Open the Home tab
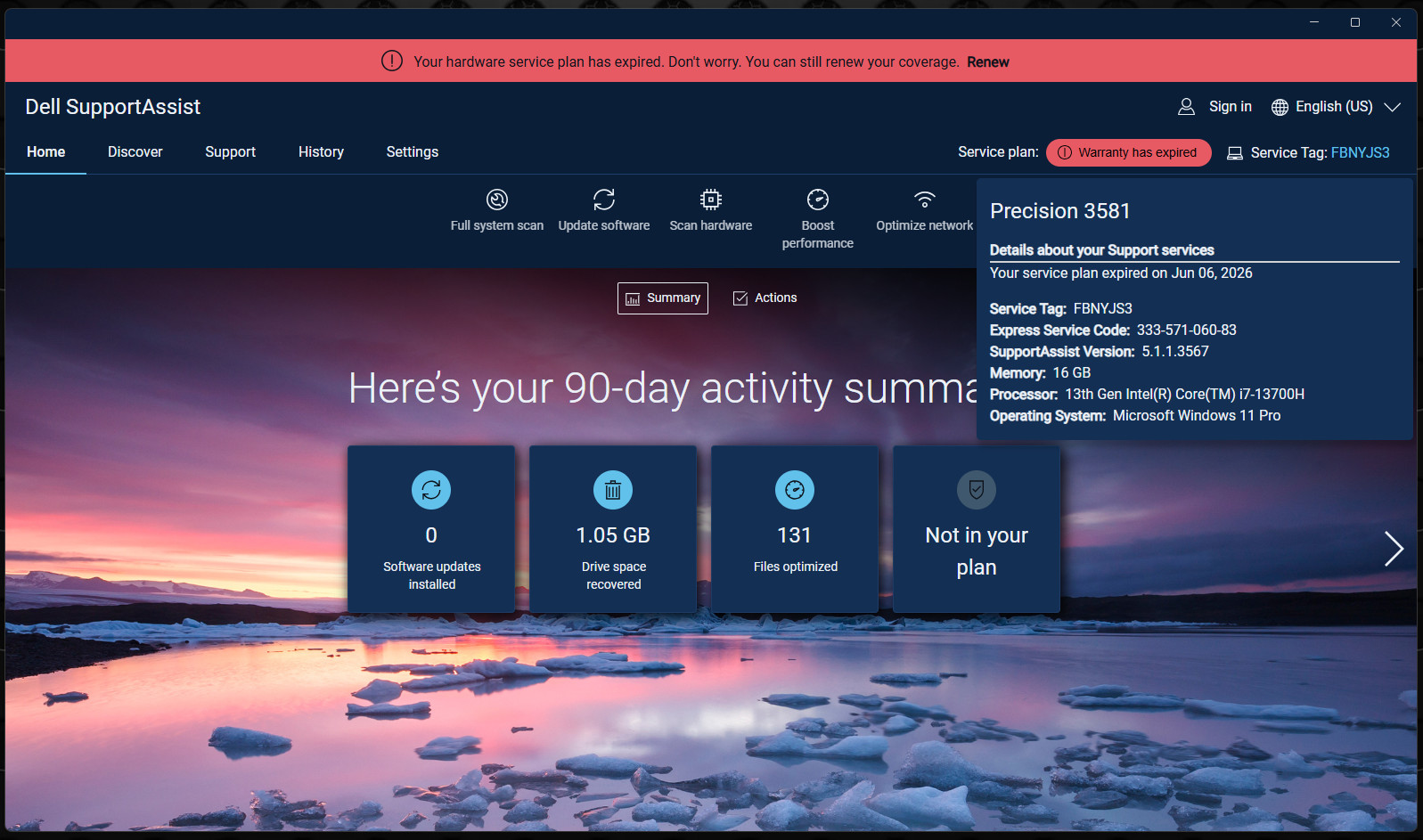 coord(45,152)
